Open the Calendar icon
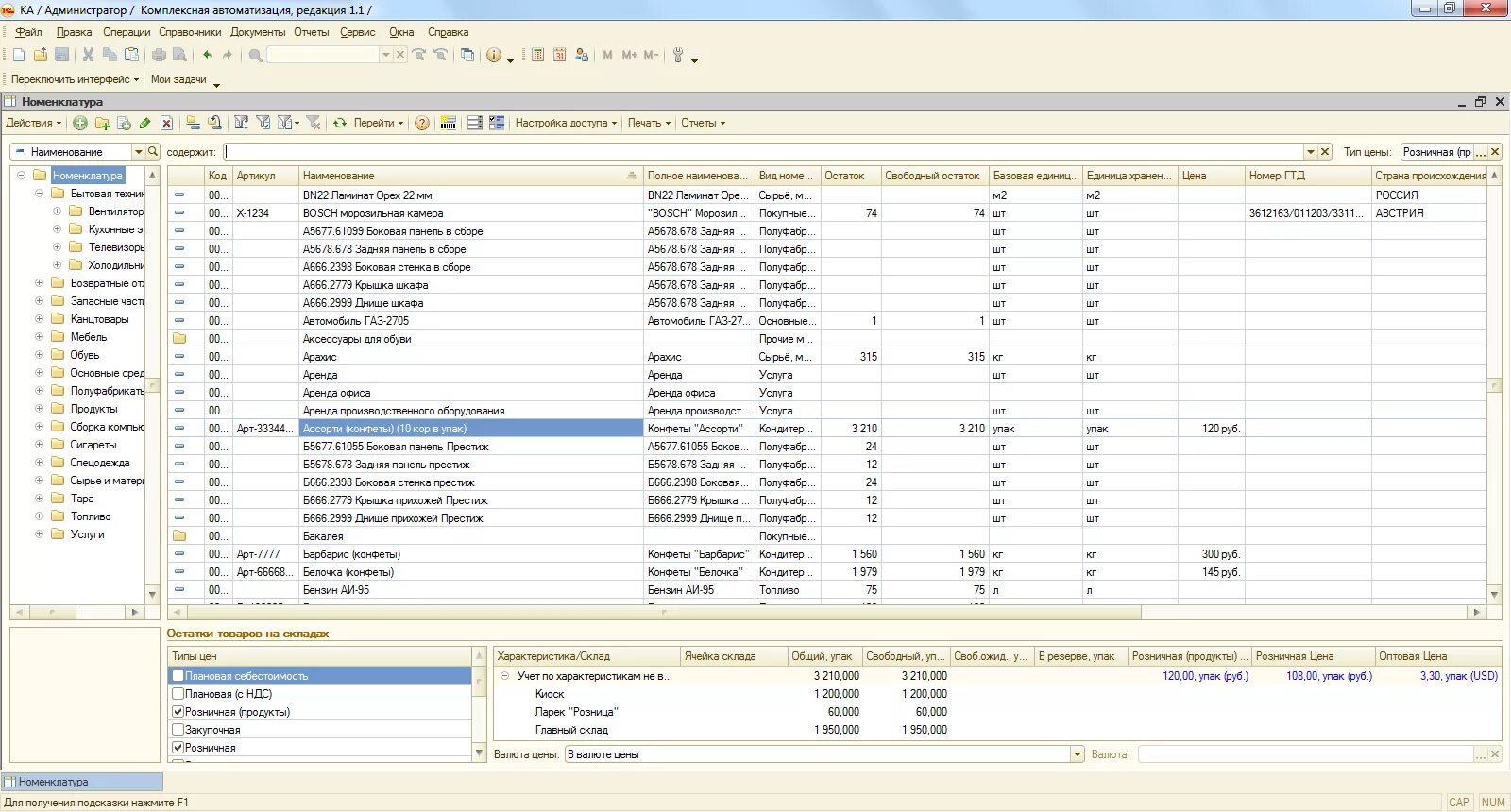Image resolution: width=1511 pixels, height=812 pixels. click(559, 56)
